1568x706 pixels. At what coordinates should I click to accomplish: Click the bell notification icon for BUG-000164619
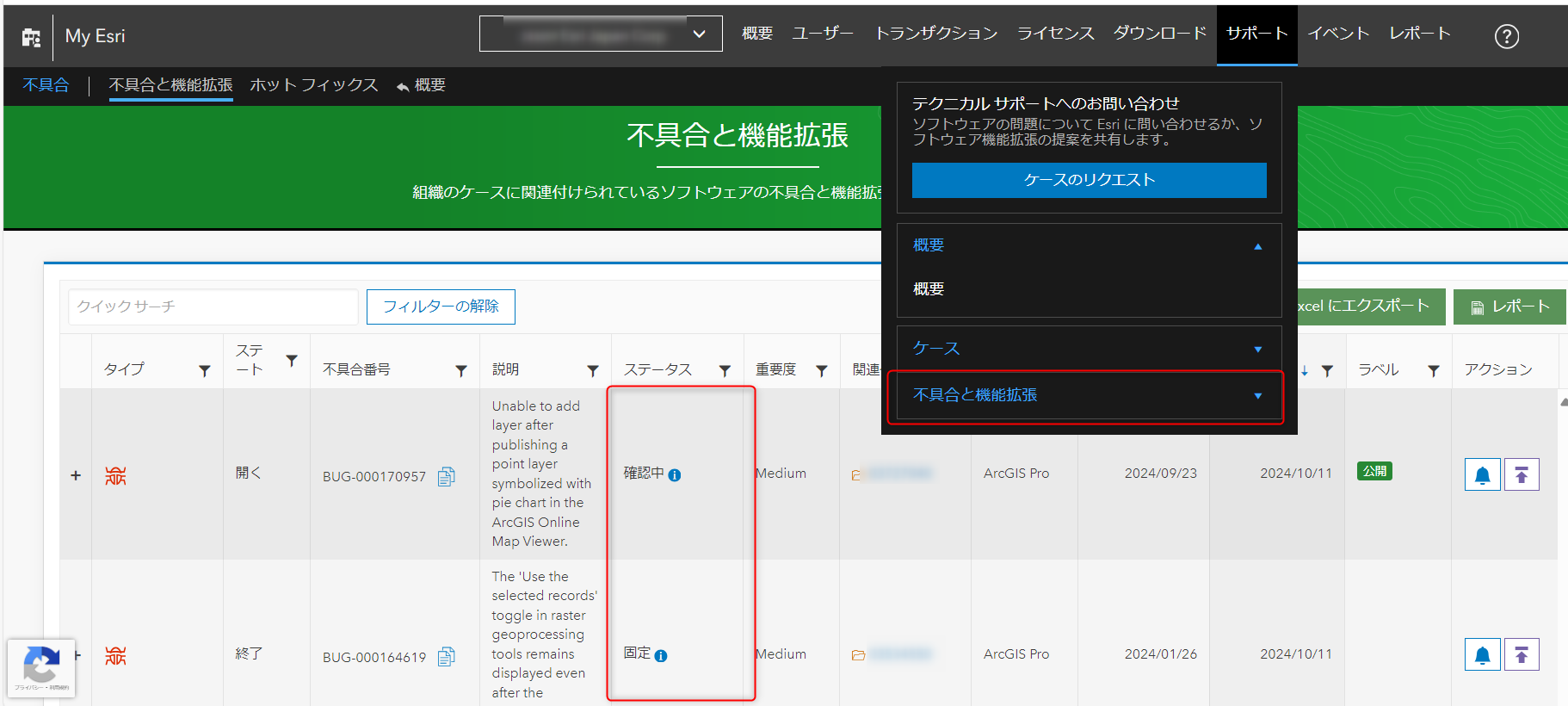1482,654
